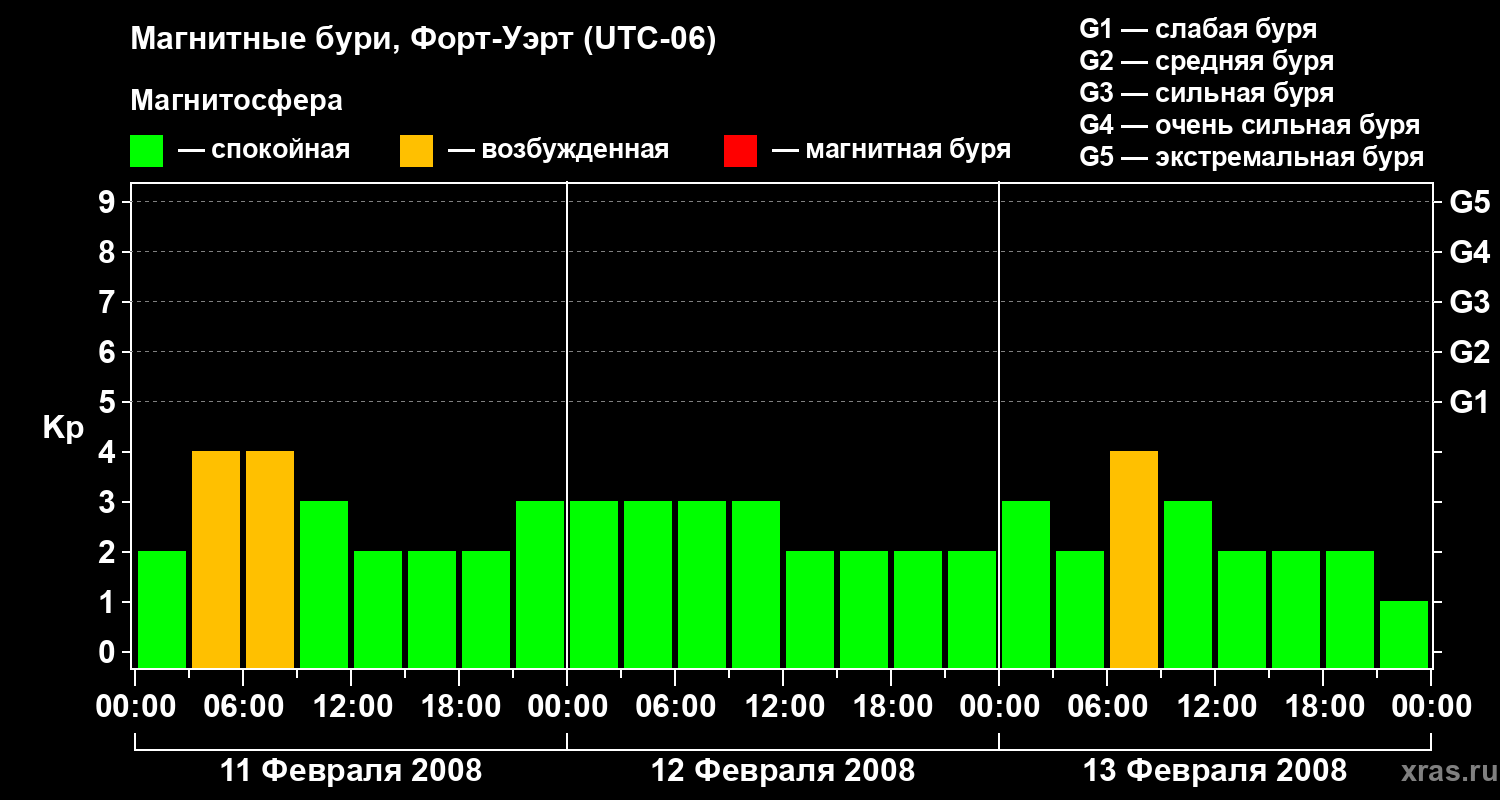Click the legend line 'G2 — средняя буря'
This screenshot has height=800, width=1500.
(1207, 60)
